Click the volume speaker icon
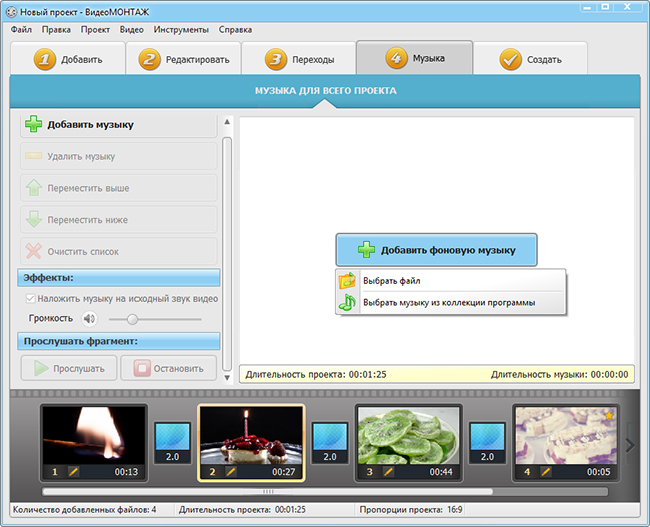The image size is (650, 527). pos(89,318)
